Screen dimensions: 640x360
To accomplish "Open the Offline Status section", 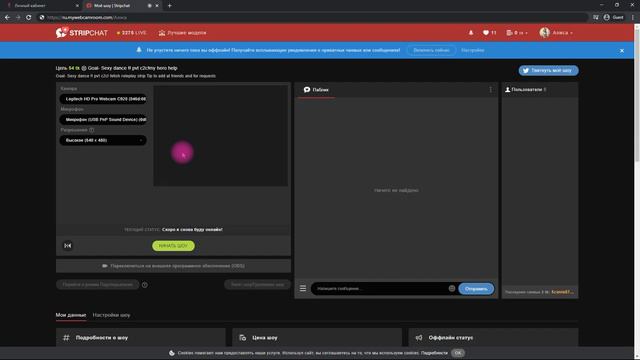I will click(493, 338).
